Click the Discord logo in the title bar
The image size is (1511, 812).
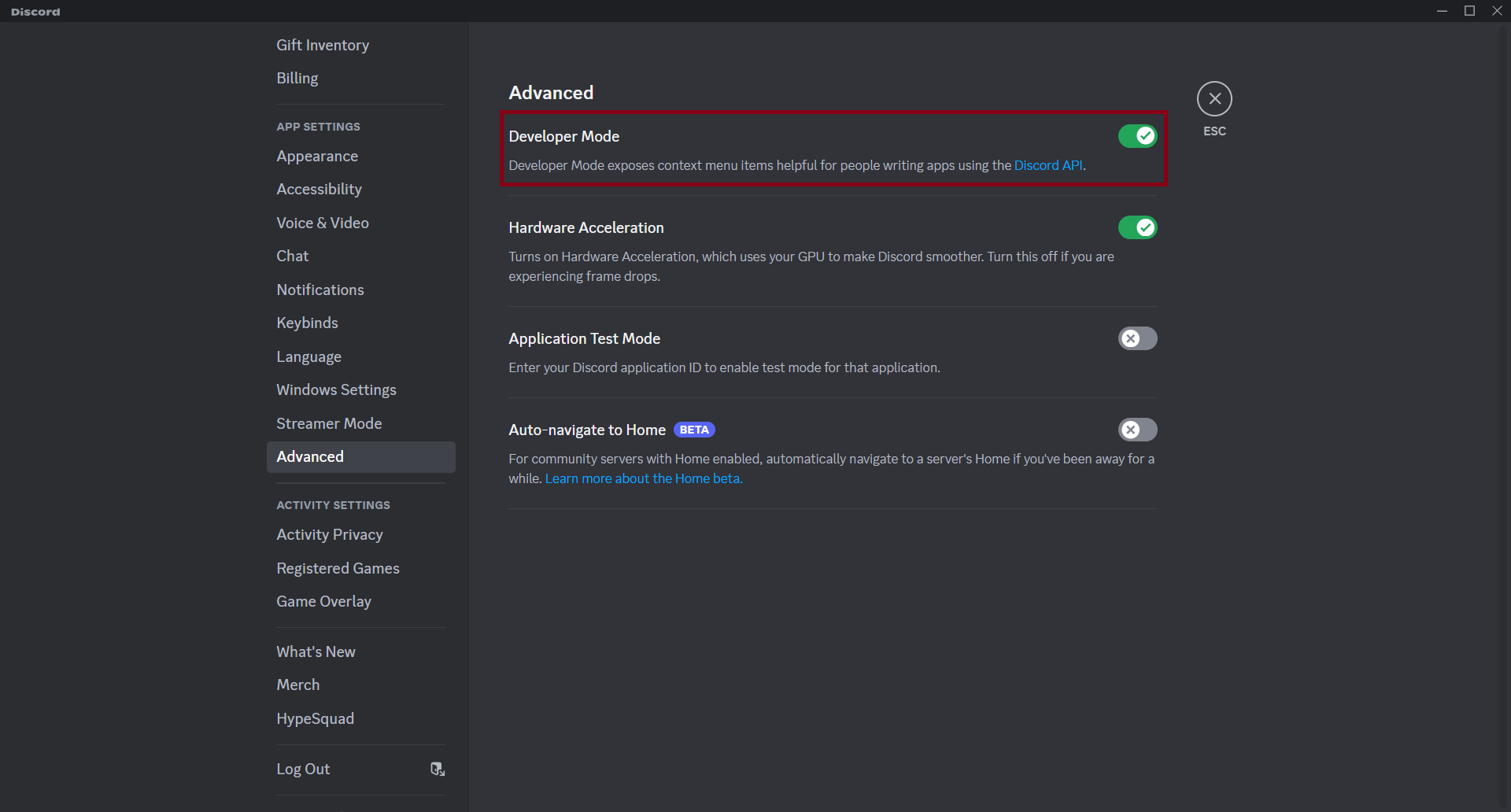35,11
